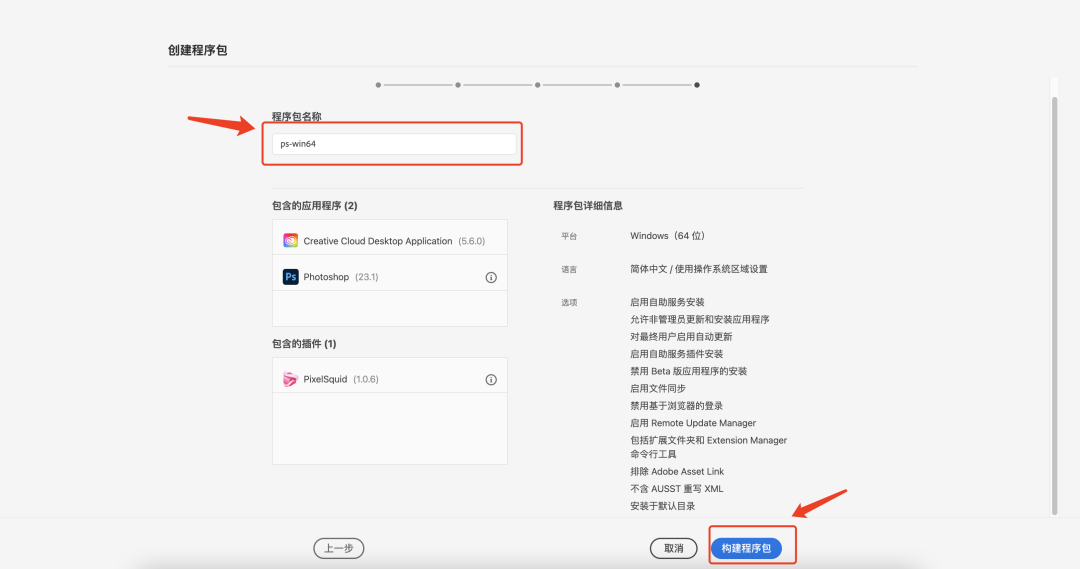Click the 包含的应用程序 (2) heading

[315, 206]
